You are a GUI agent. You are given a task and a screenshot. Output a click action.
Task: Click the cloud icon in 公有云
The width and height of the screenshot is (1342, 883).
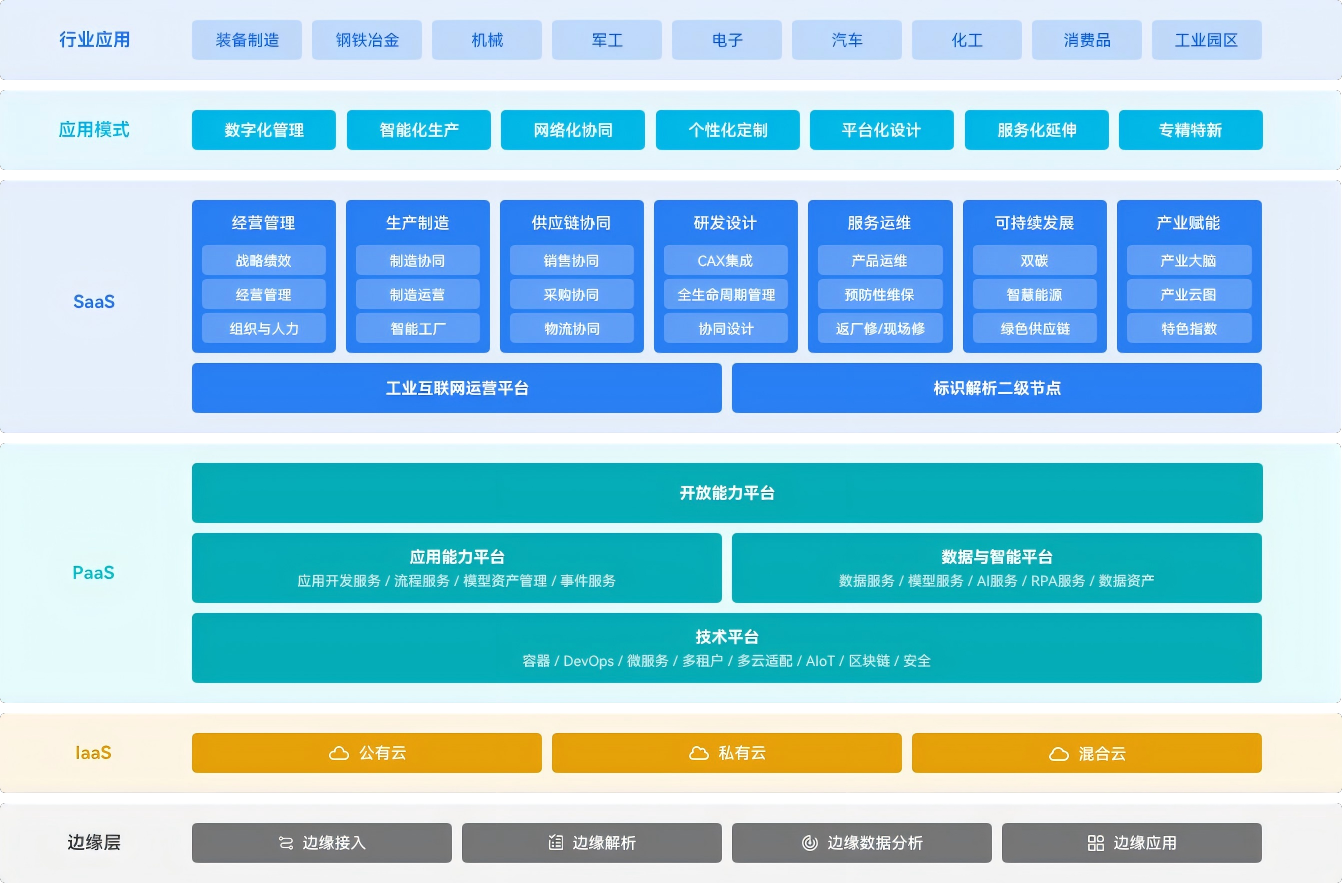click(339, 753)
